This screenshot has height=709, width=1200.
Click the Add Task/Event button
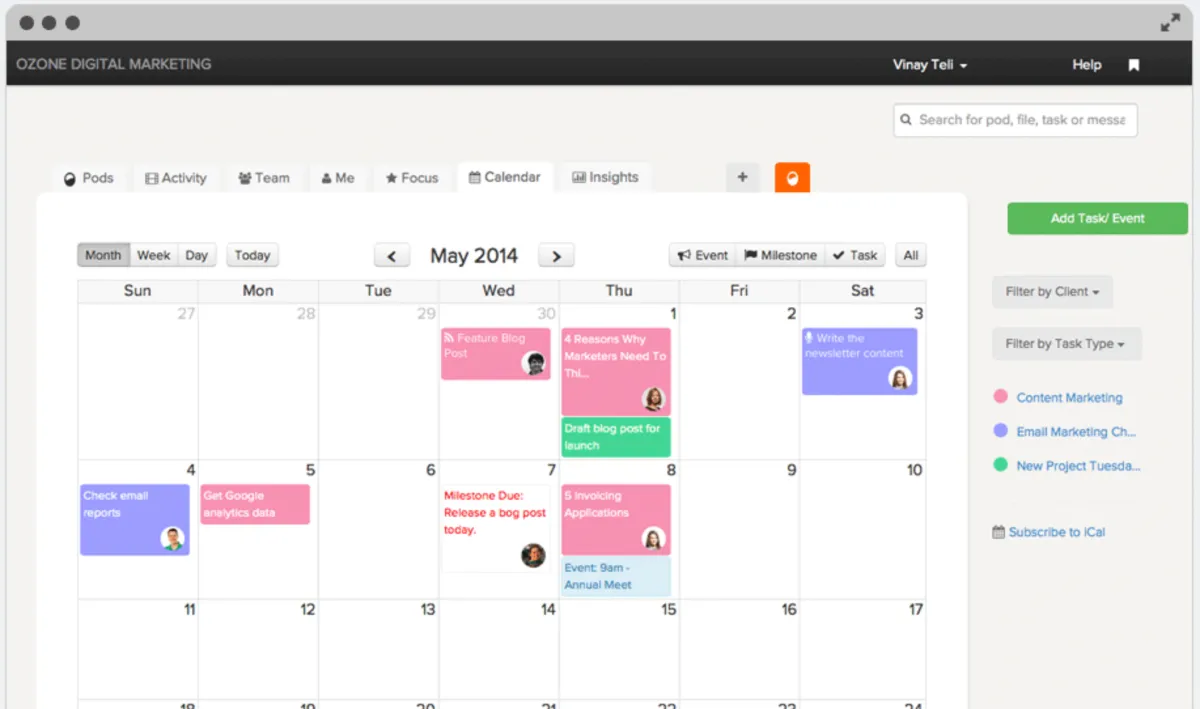coord(1097,218)
